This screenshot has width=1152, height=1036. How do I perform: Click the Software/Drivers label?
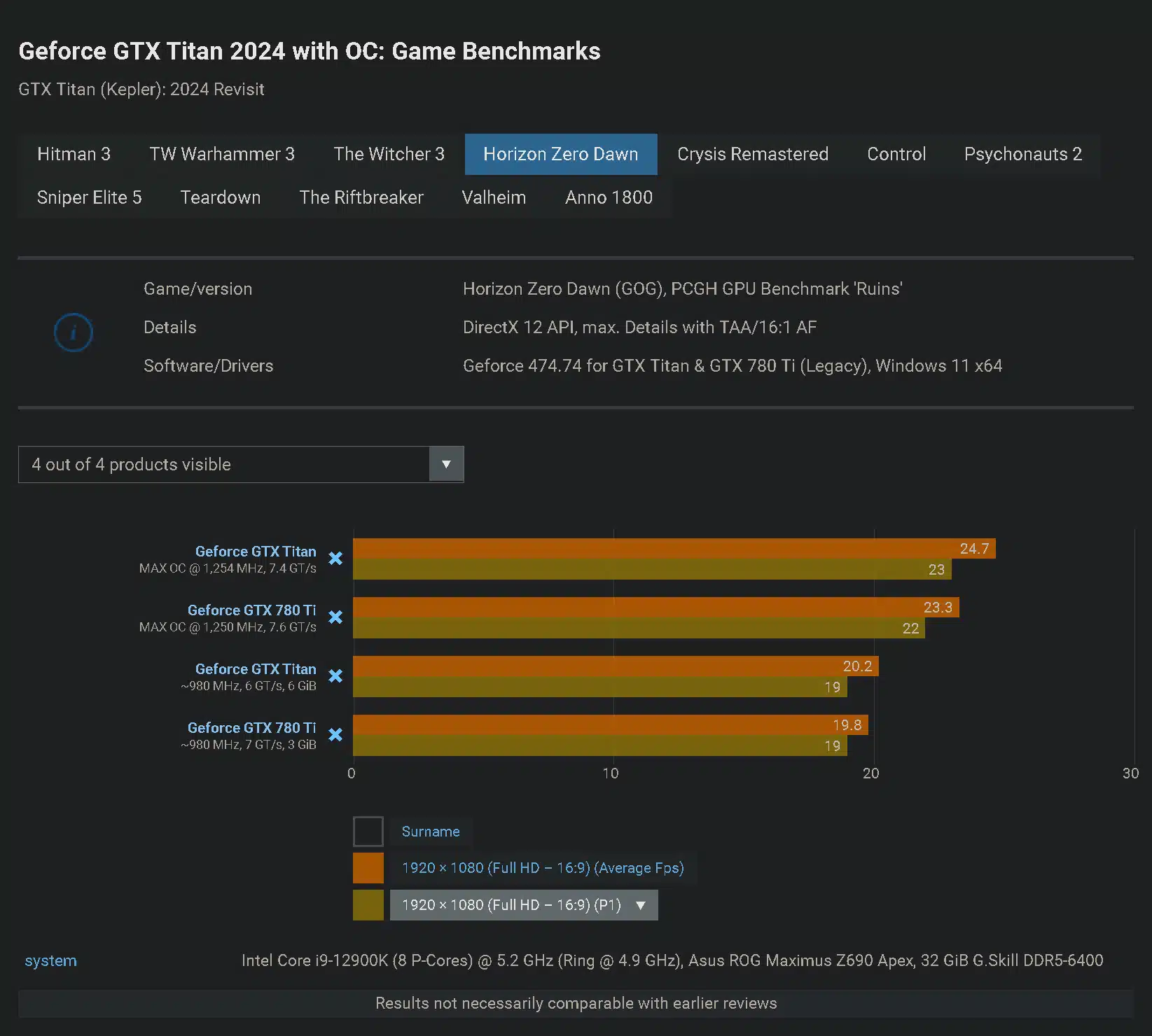209,366
